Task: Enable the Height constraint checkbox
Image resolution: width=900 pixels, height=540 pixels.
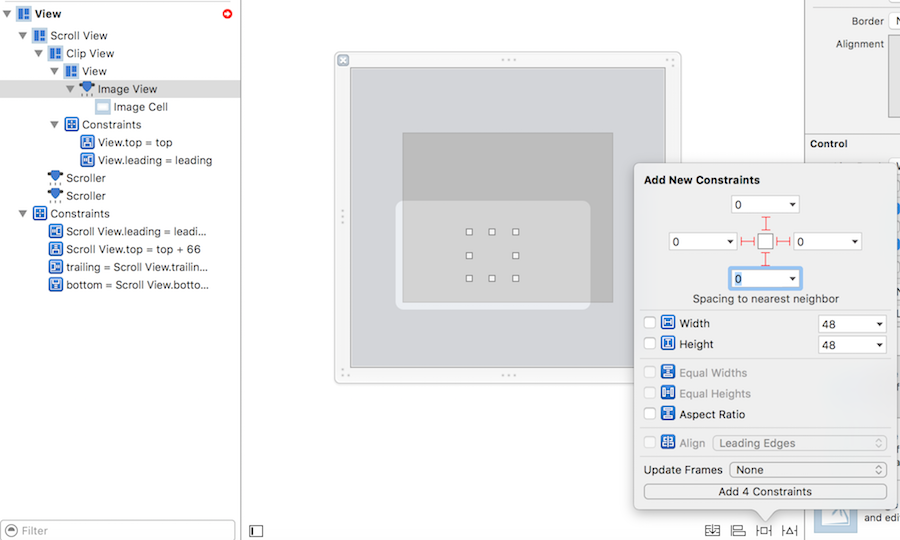Action: click(x=650, y=344)
